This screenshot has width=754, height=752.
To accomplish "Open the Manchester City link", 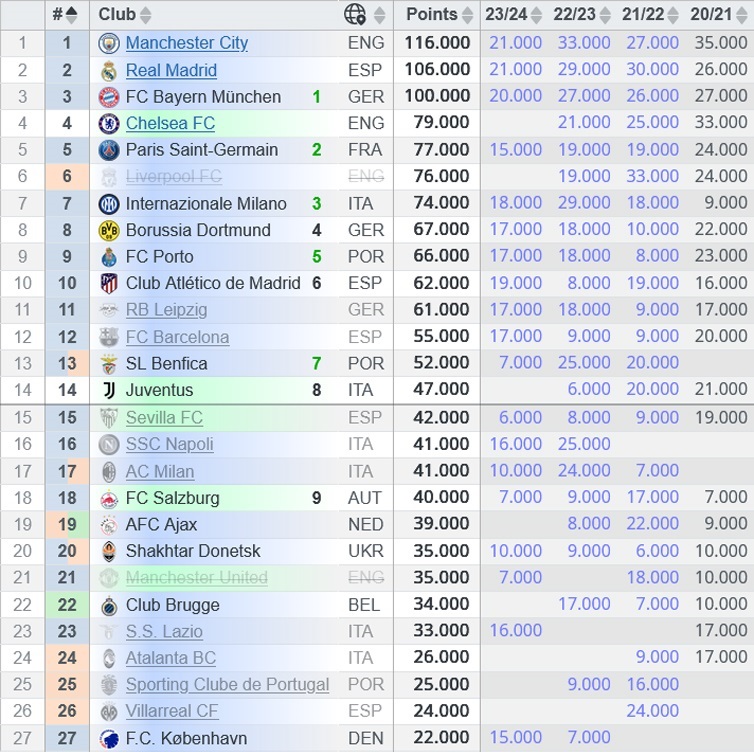I will (187, 44).
